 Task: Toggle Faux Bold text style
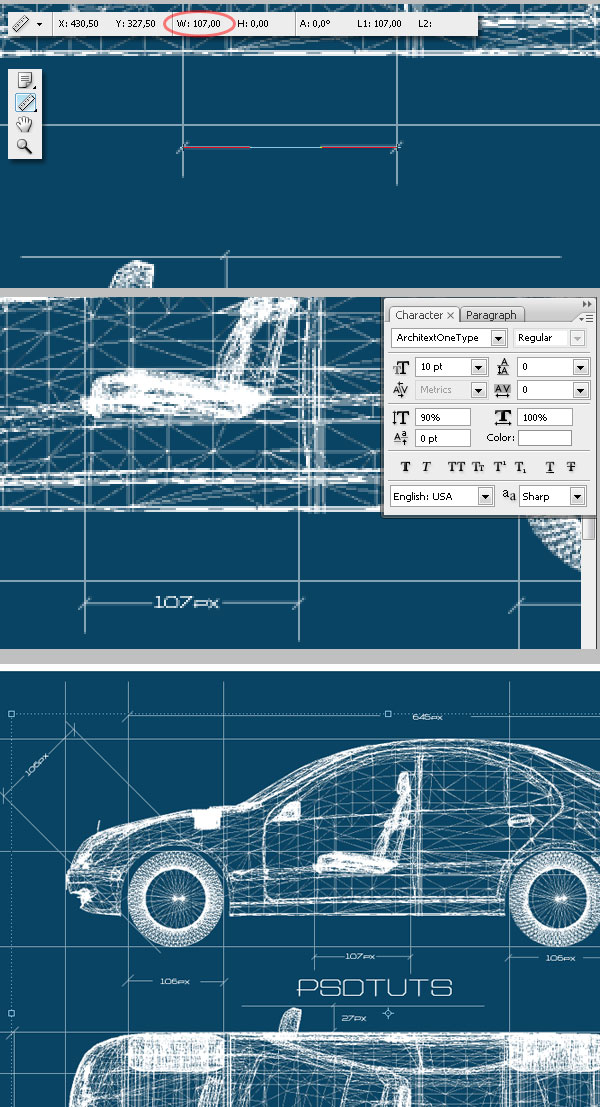coord(405,467)
